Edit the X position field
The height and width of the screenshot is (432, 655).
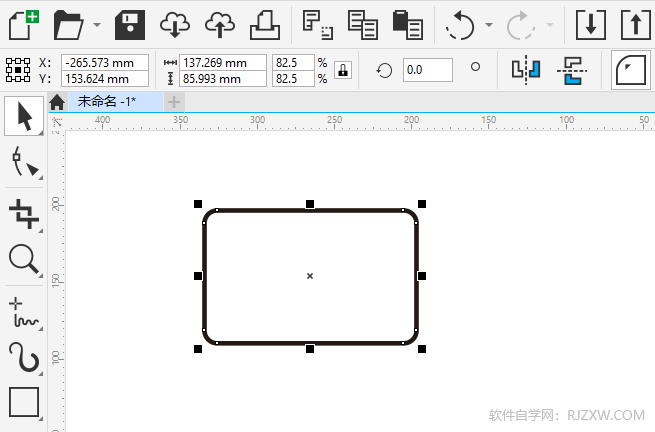[x=105, y=63]
